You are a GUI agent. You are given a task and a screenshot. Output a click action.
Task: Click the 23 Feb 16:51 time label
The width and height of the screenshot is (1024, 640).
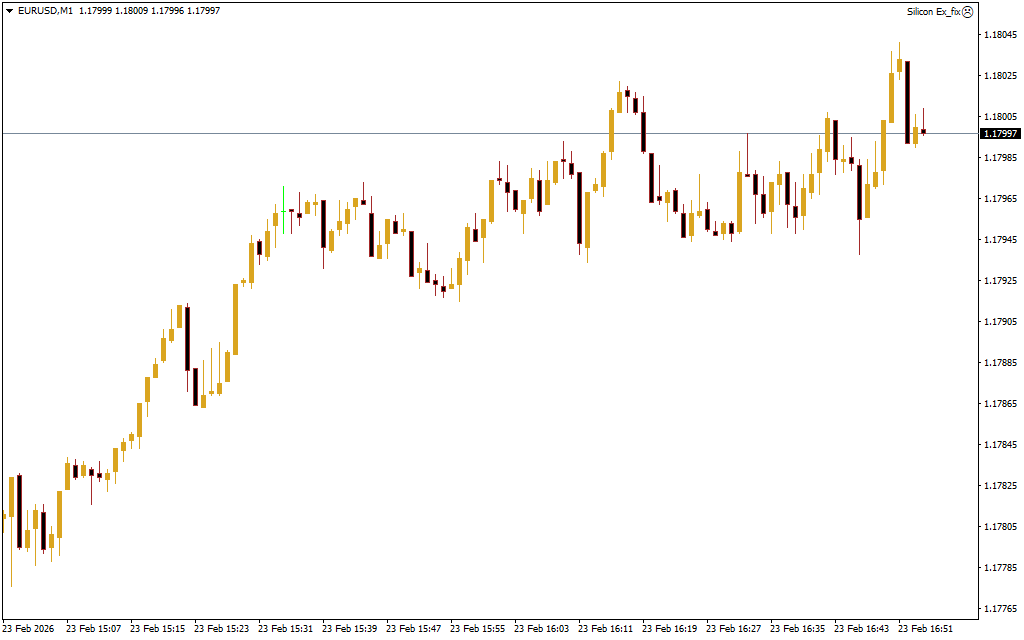coord(924,629)
